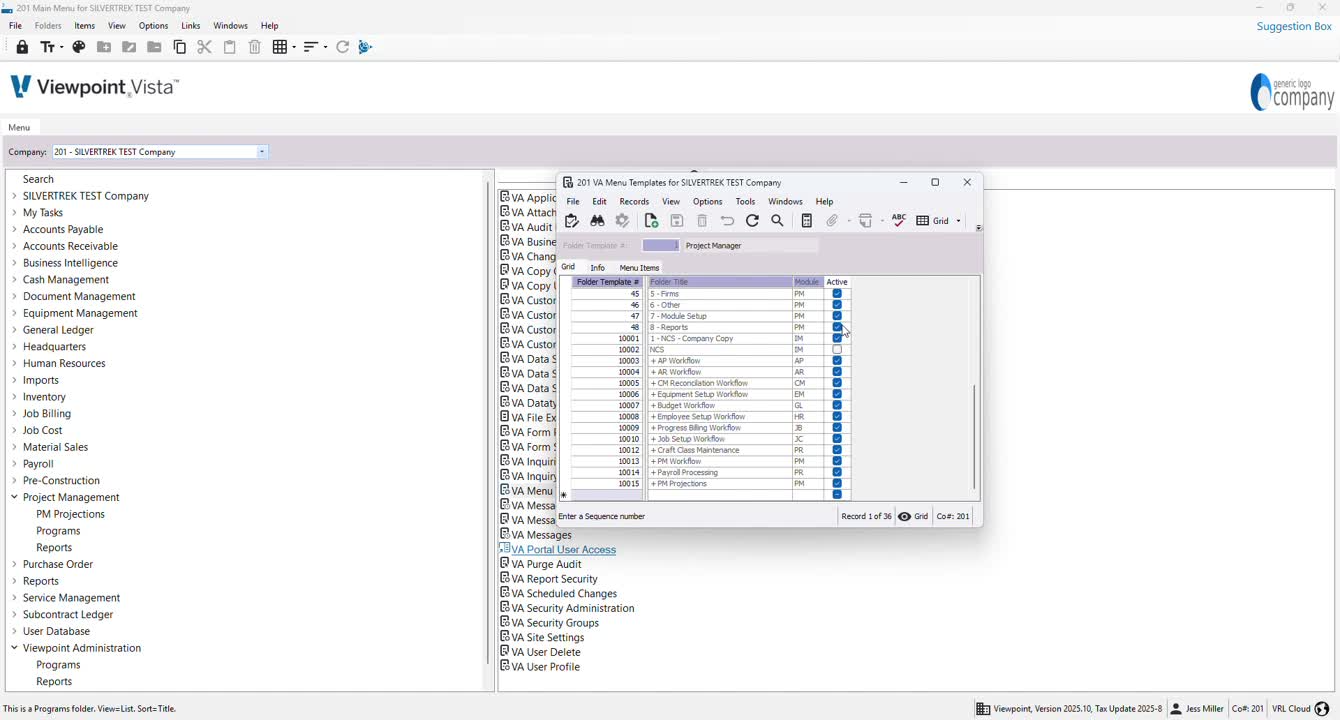Switch to the Info tab
Viewport: 1340px width, 720px height.
(597, 268)
